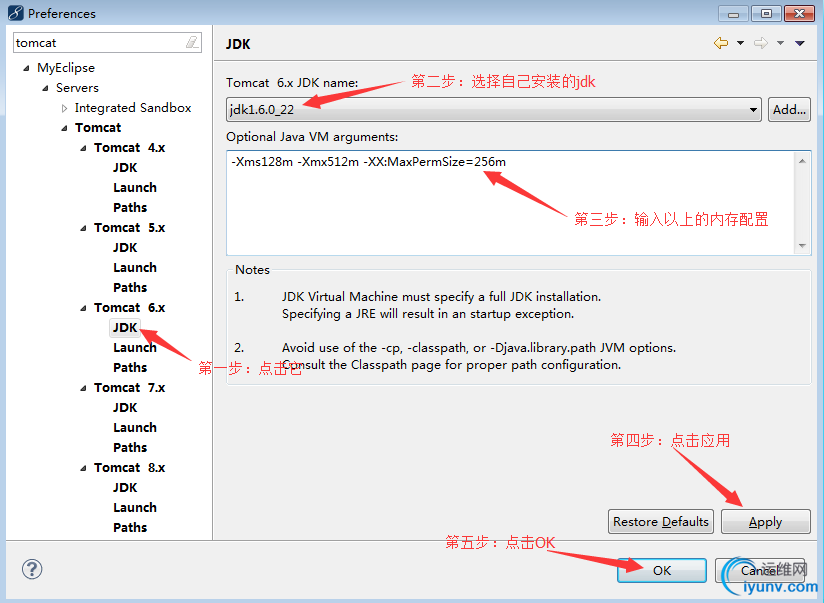
Task: Collapse the Tomcat 4.x node
Action: (83, 148)
